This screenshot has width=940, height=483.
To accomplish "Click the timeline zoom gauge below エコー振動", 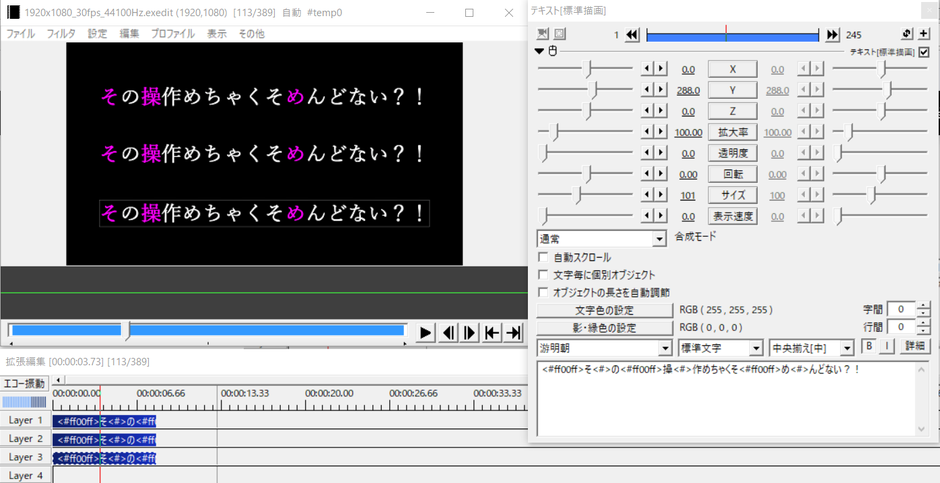I will click(25, 402).
